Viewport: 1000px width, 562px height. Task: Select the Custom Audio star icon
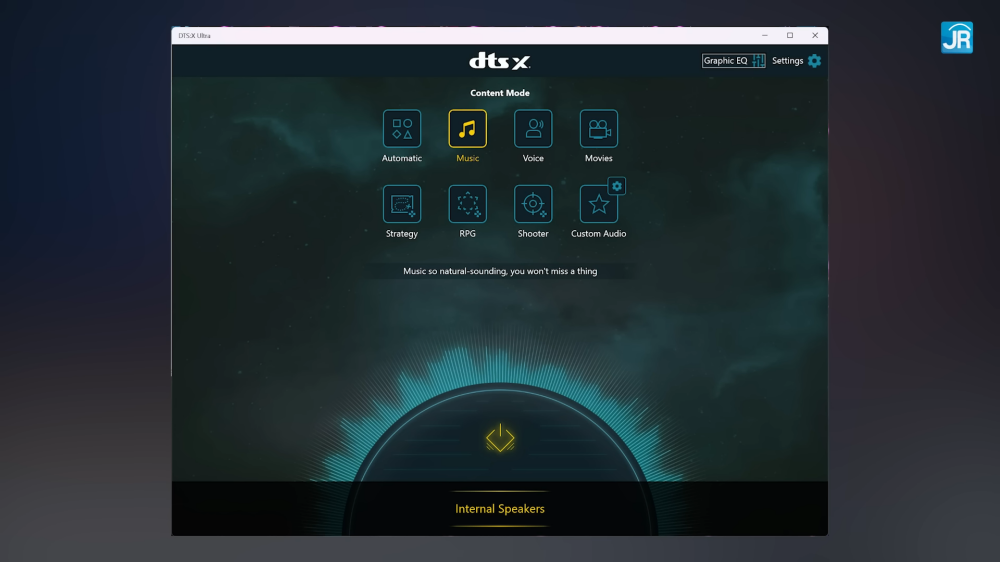598,204
